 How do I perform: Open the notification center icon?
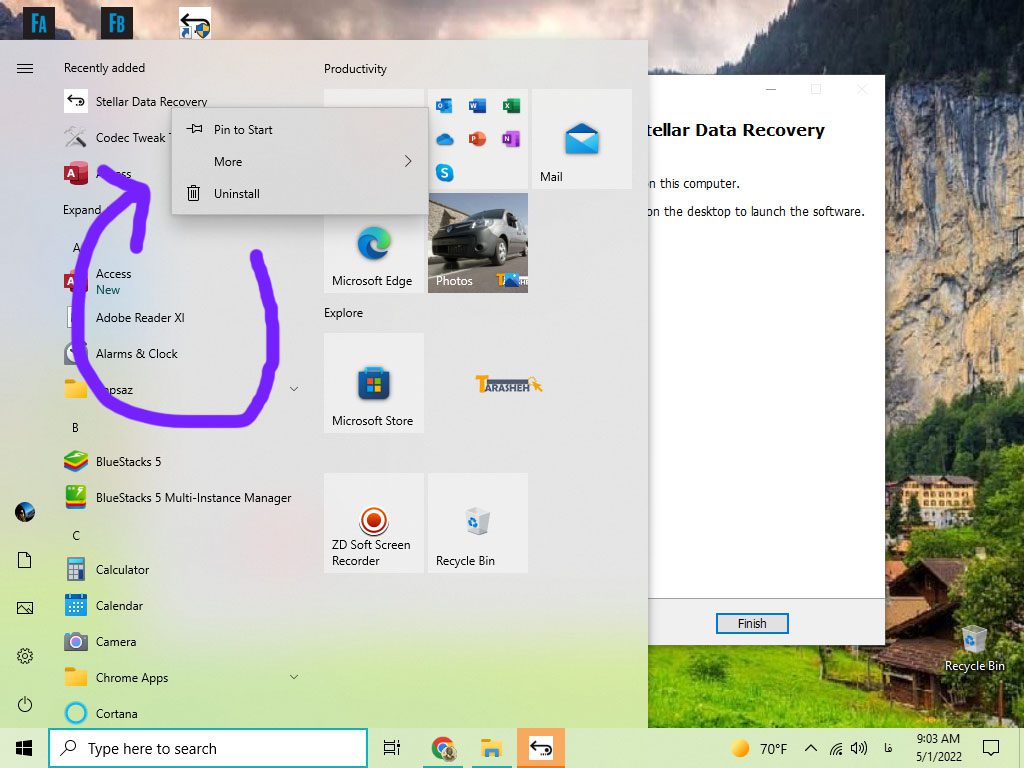pos(991,748)
